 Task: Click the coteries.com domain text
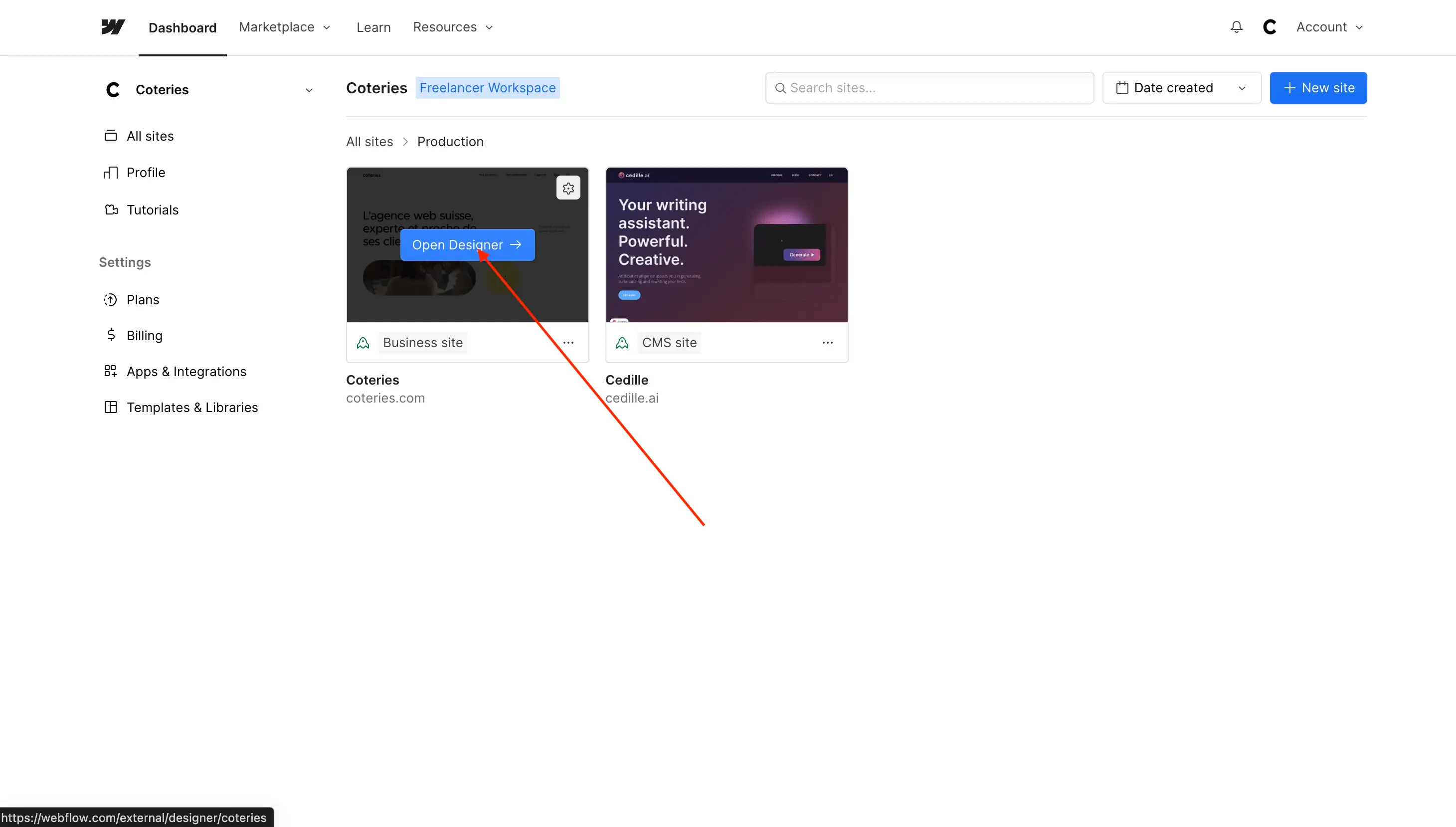point(385,398)
